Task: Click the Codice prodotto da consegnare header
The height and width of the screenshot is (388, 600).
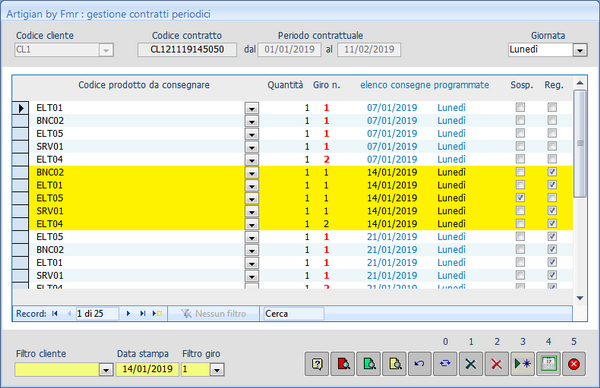Action: (144, 85)
